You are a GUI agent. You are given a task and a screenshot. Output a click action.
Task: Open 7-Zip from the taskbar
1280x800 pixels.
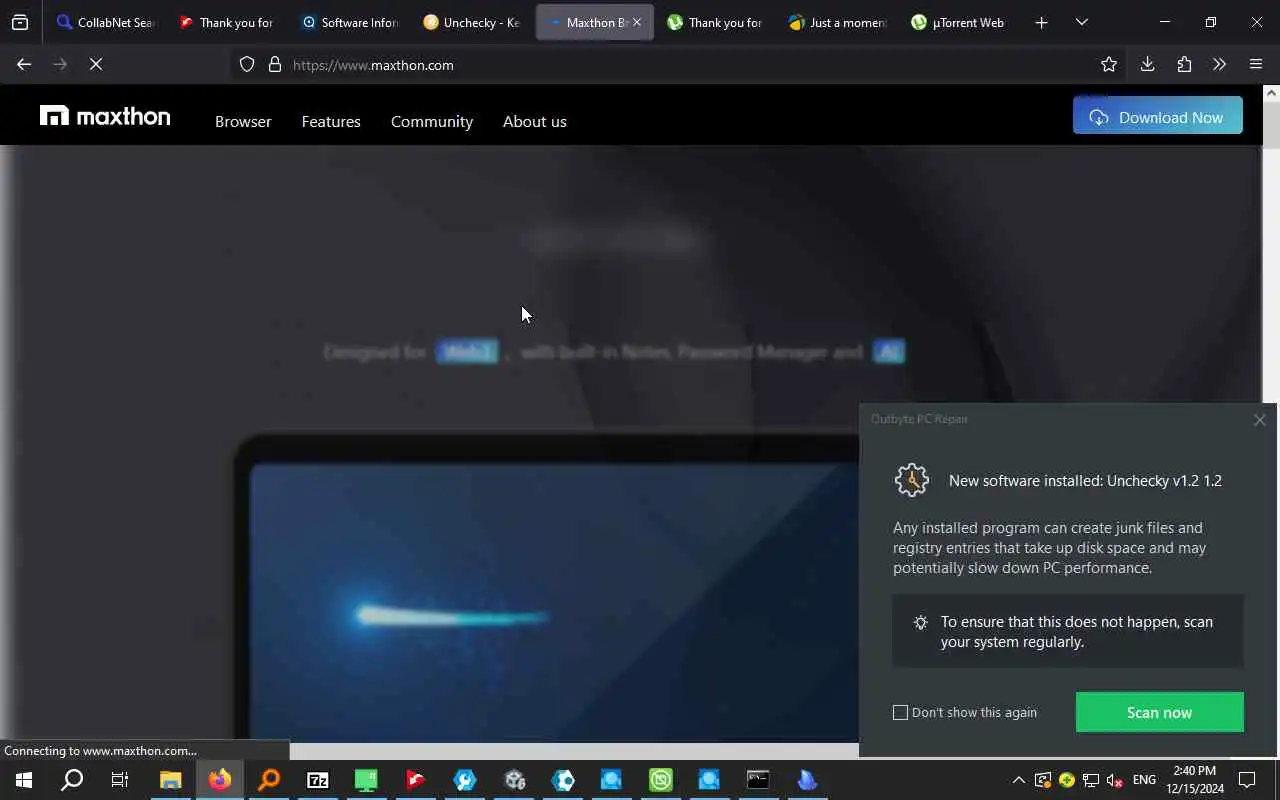tap(318, 780)
